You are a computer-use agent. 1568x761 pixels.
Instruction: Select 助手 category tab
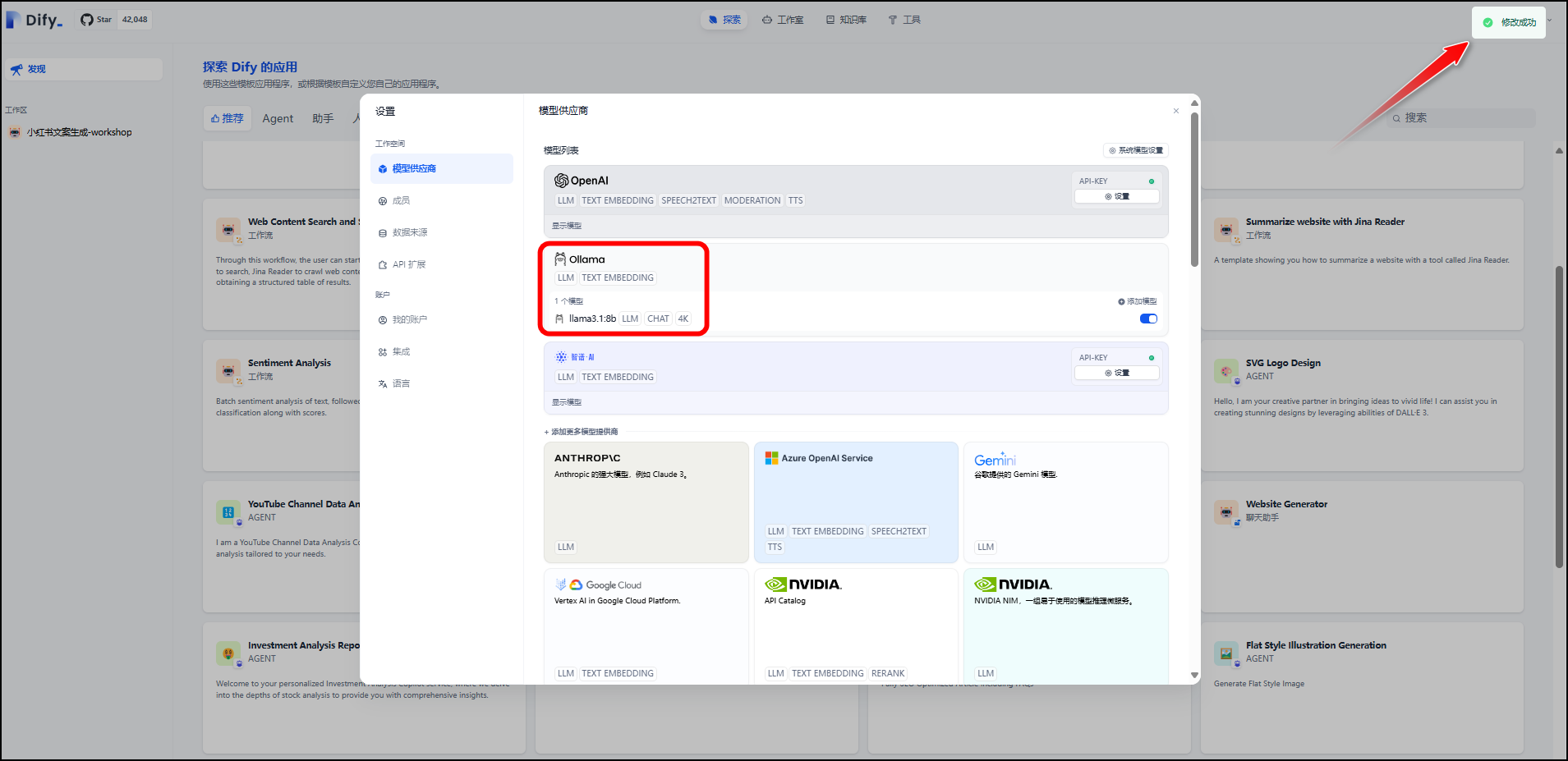coord(323,118)
